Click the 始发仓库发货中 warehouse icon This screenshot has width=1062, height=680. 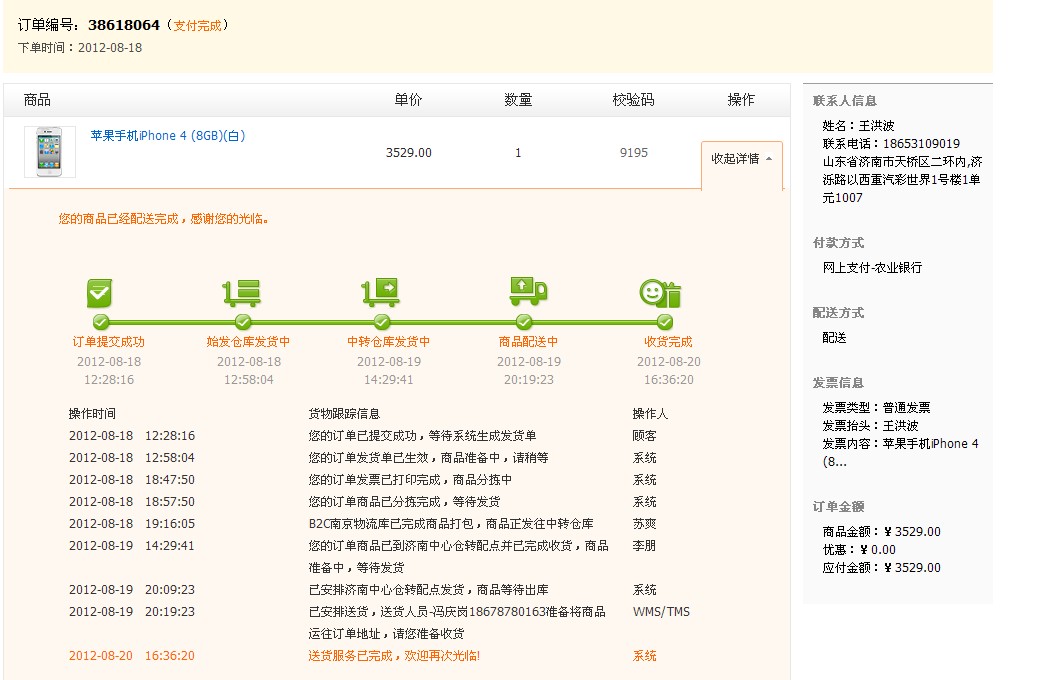click(x=240, y=293)
